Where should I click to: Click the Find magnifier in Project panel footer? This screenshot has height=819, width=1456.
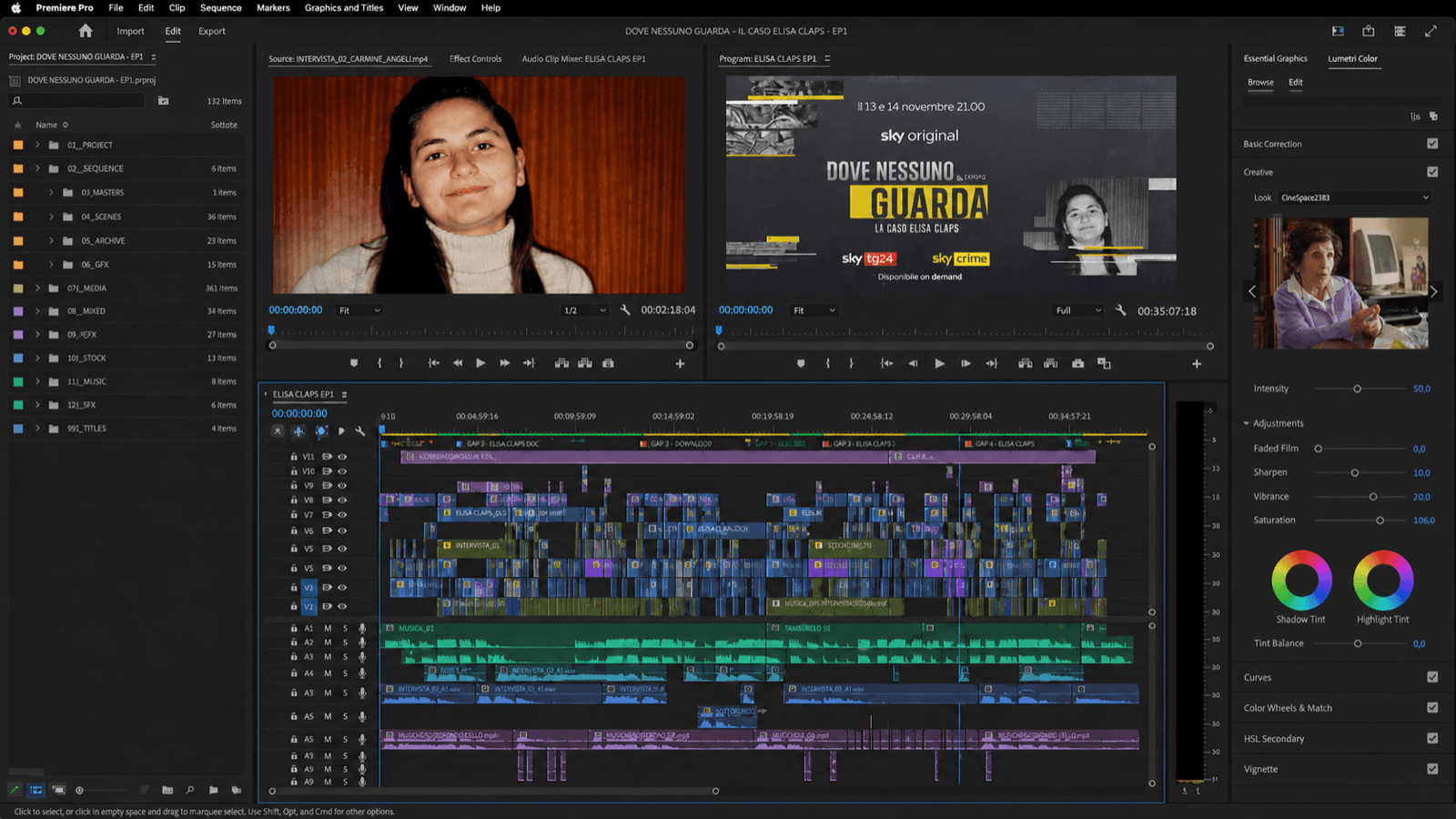coord(189,790)
